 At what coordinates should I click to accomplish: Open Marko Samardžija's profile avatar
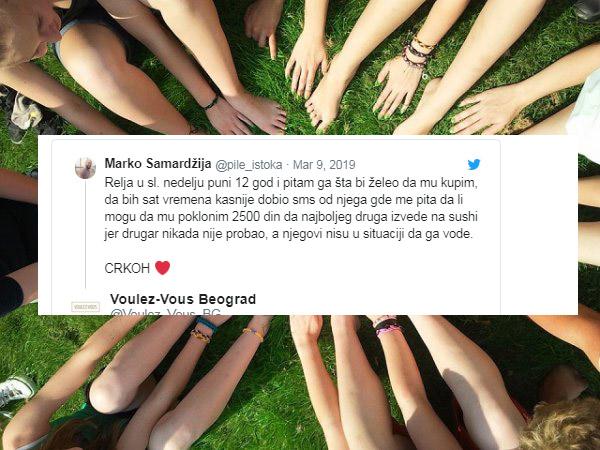coord(85,168)
